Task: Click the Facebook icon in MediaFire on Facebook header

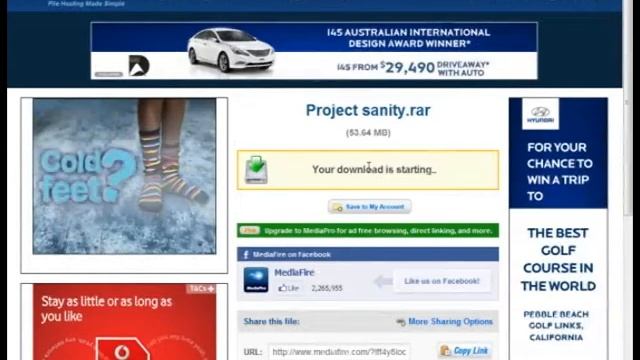Action: pyautogui.click(x=246, y=255)
